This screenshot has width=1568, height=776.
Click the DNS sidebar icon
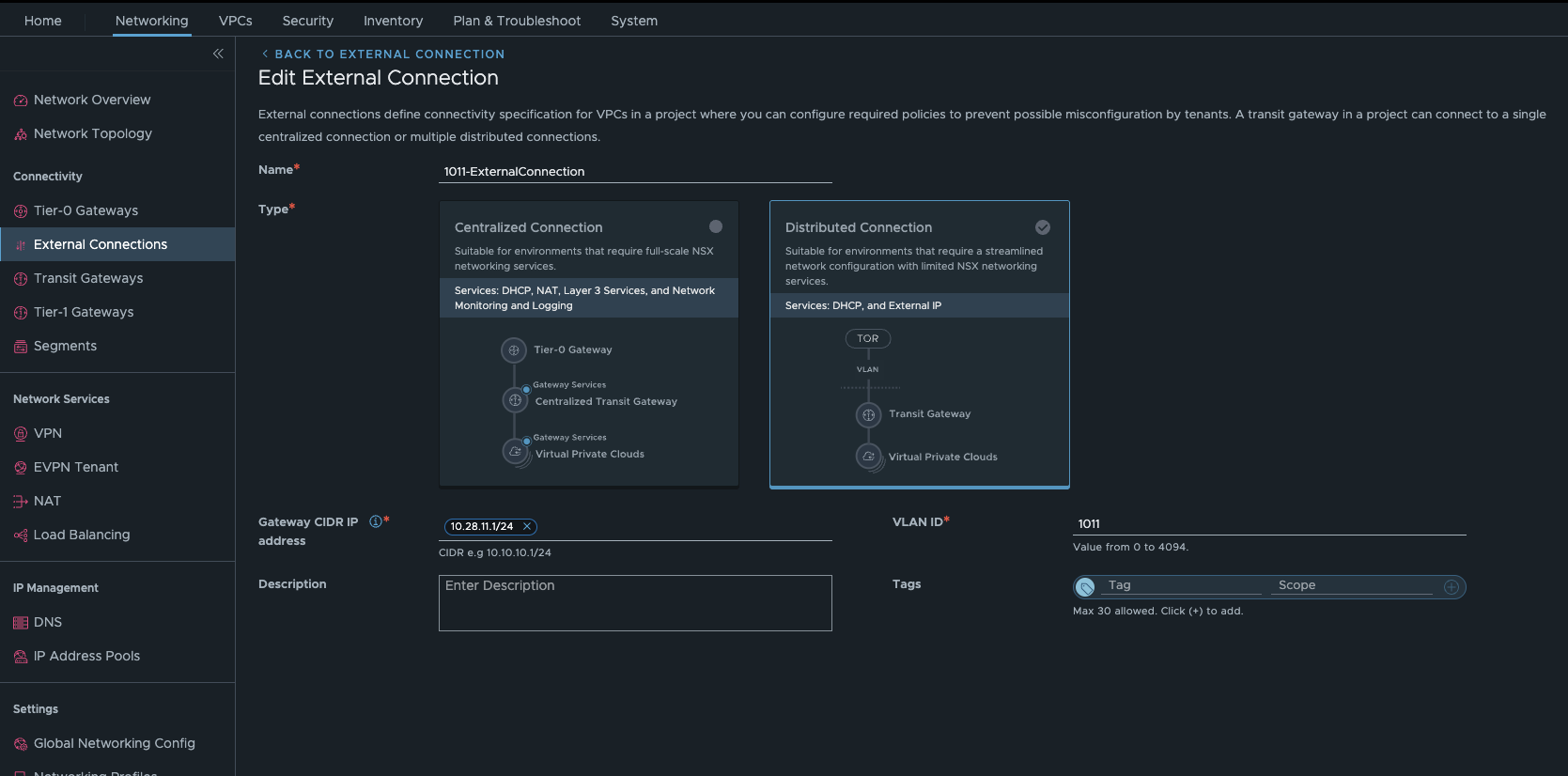(21, 623)
